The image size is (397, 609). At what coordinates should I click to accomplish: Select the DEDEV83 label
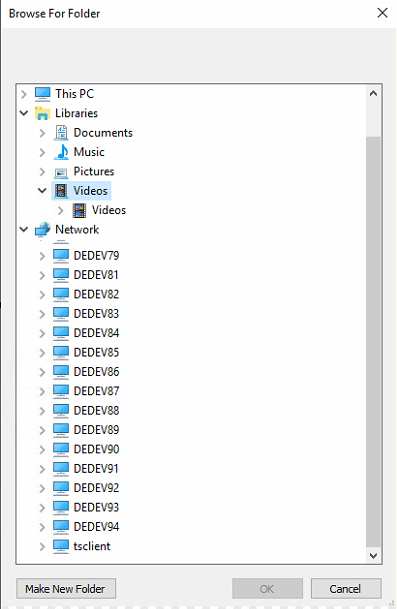pos(96,314)
